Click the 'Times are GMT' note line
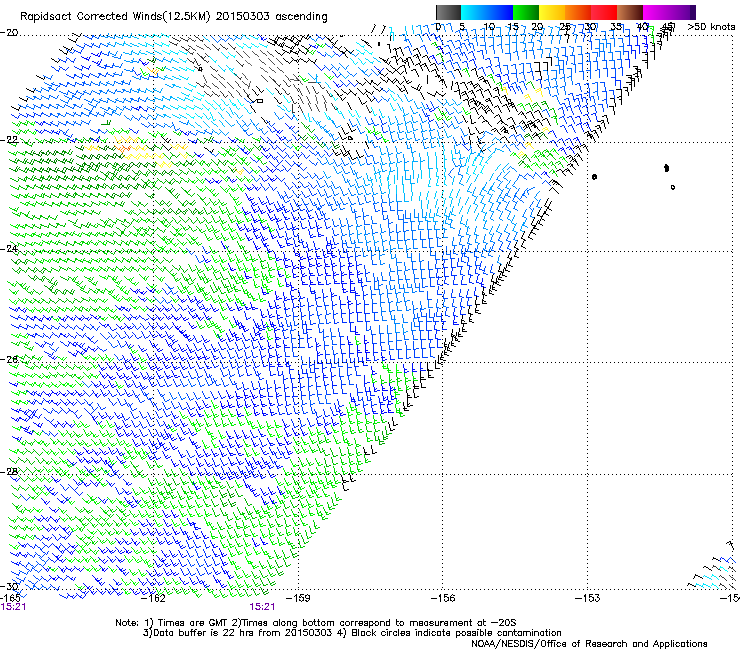 (316, 623)
